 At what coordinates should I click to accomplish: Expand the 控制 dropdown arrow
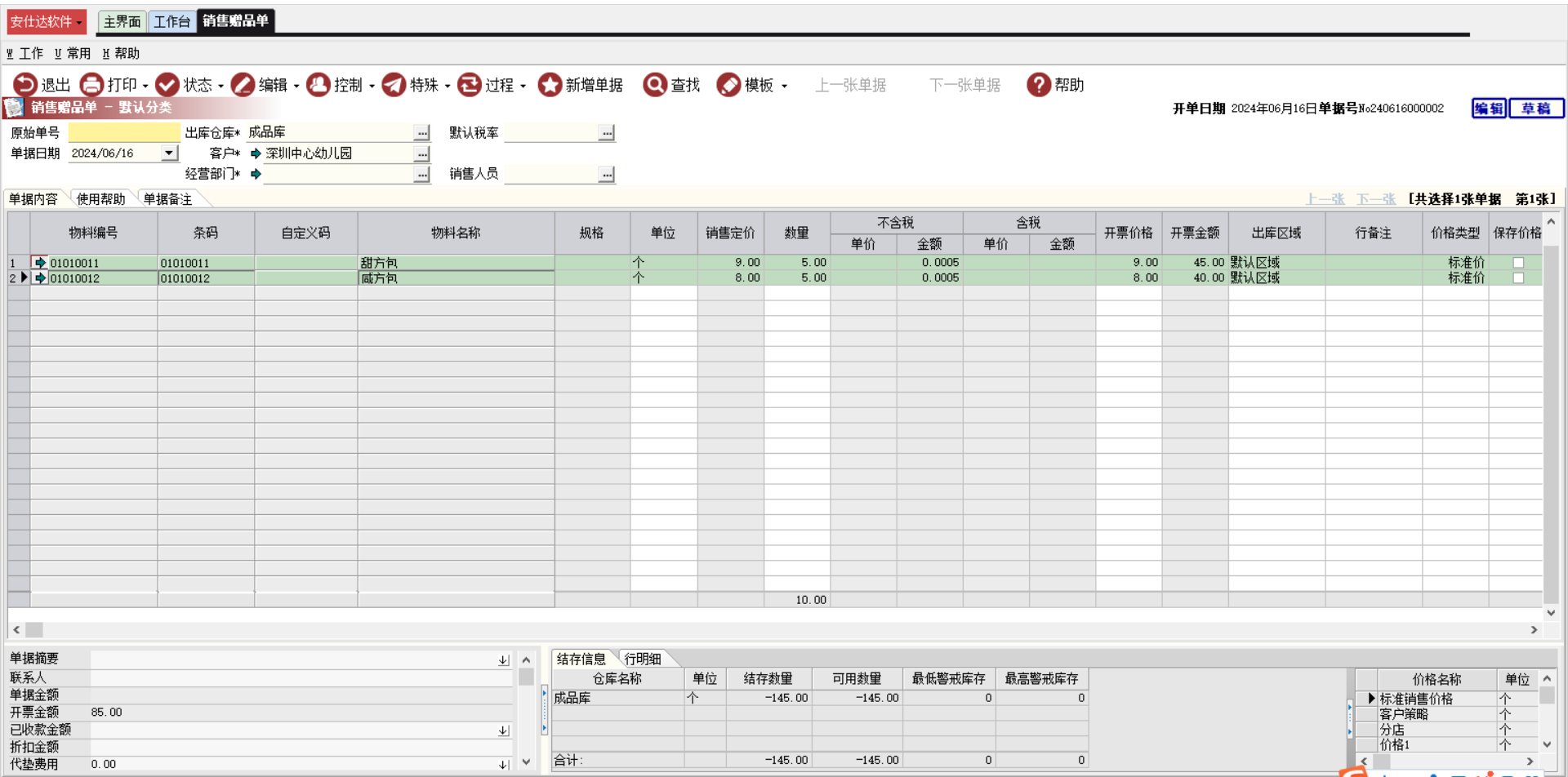coord(372,86)
